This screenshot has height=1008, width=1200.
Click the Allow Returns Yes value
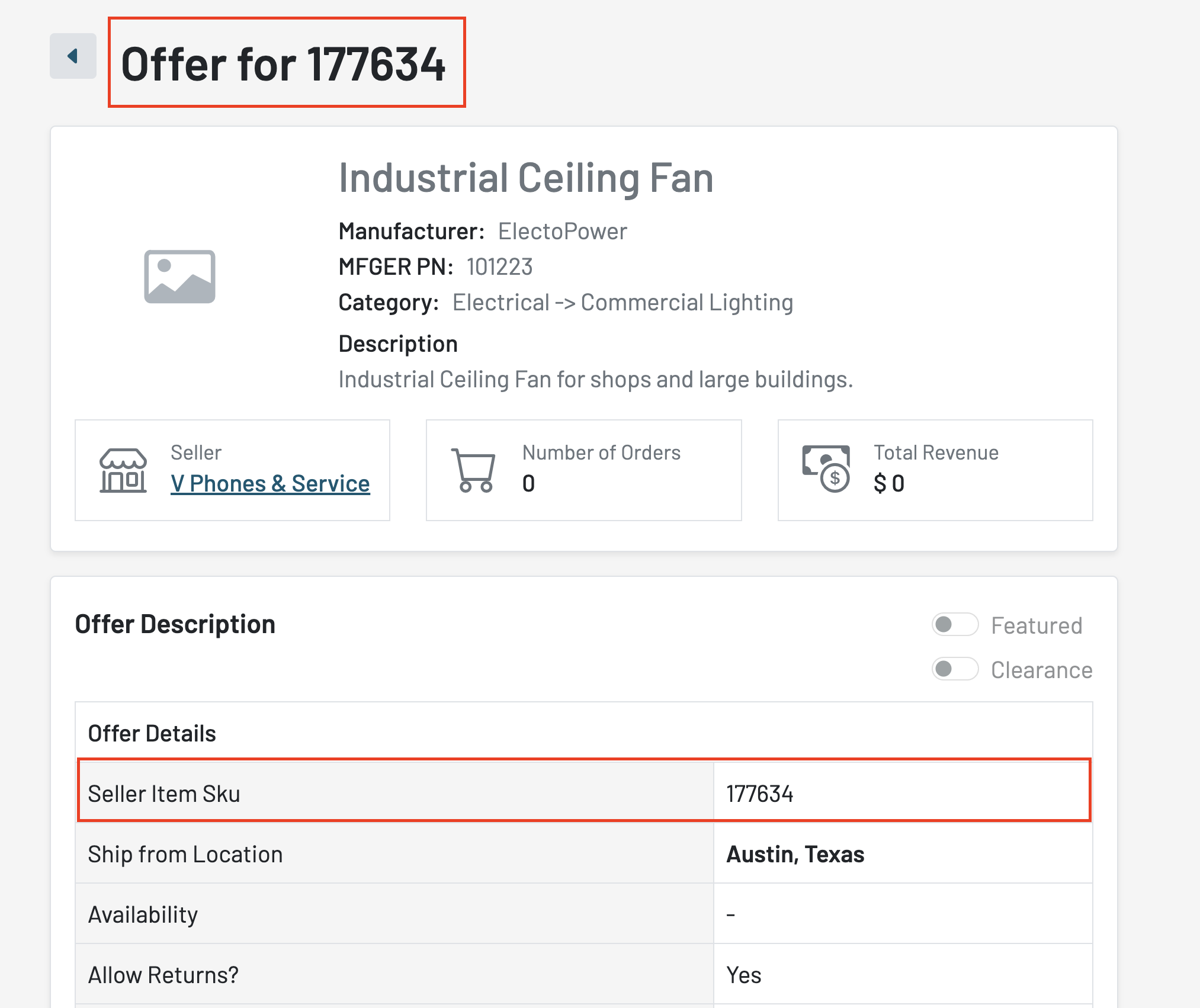pyautogui.click(x=744, y=975)
